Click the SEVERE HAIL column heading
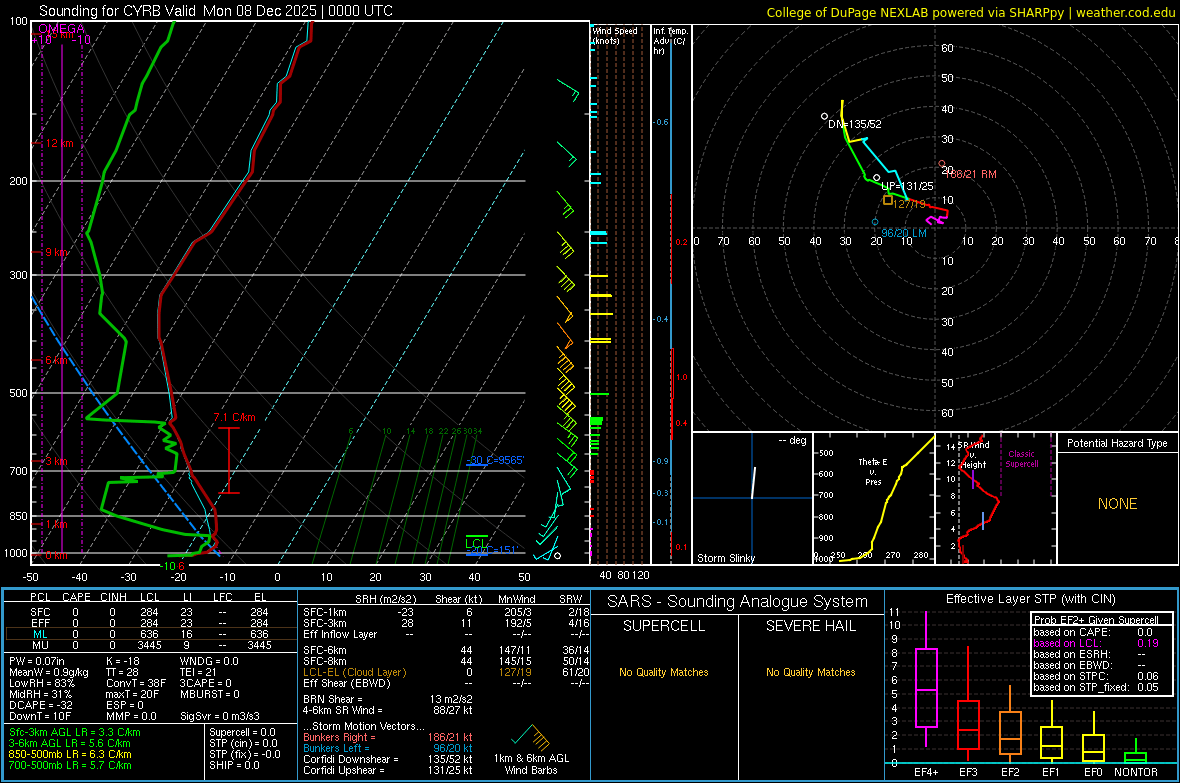This screenshot has height=783, width=1180. [810, 626]
